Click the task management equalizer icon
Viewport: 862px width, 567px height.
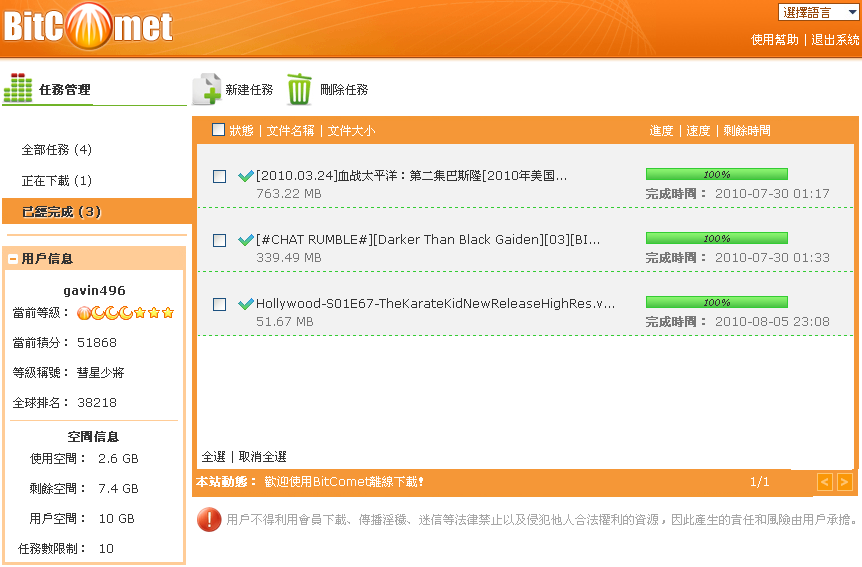[x=18, y=87]
